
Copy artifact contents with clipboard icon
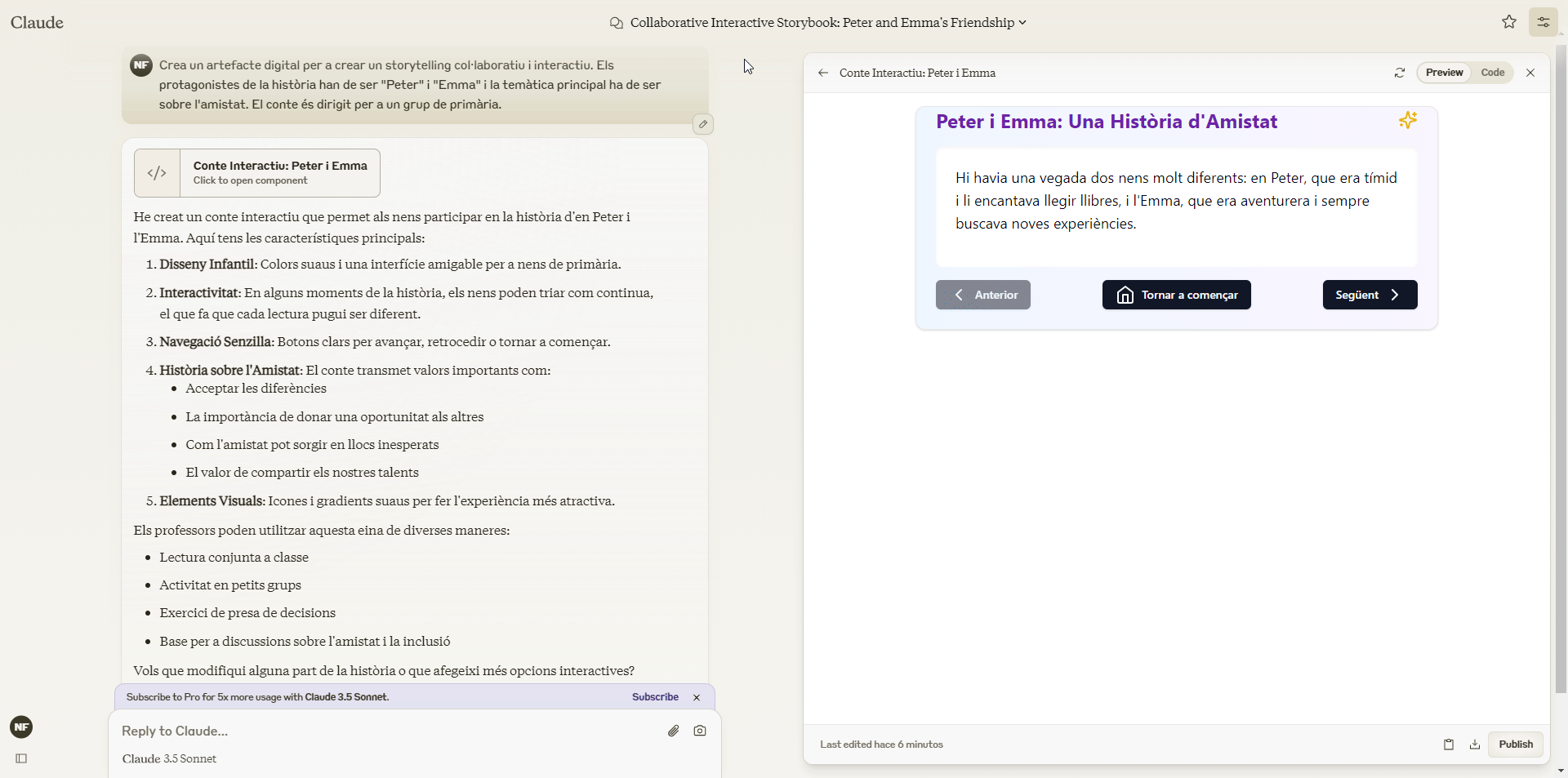[1449, 745]
